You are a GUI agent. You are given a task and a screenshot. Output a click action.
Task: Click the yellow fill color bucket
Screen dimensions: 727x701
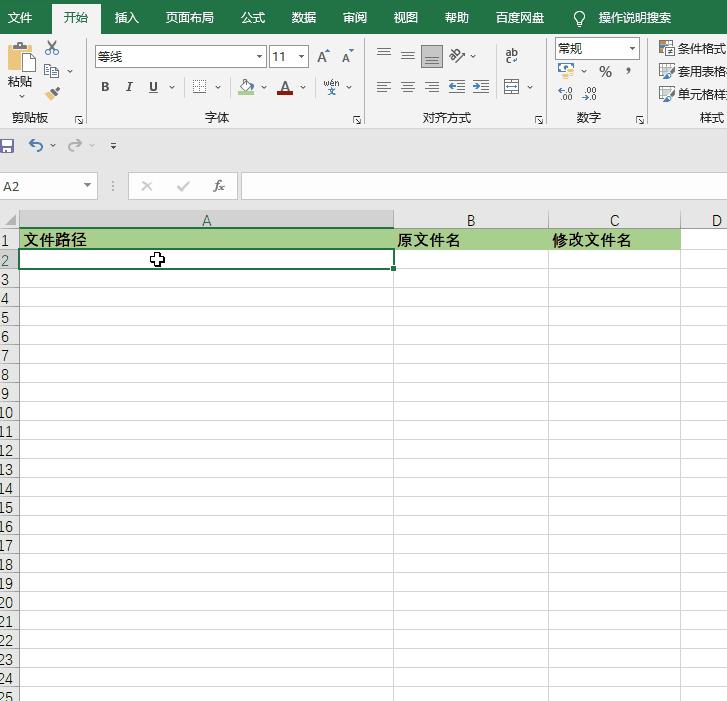point(246,87)
